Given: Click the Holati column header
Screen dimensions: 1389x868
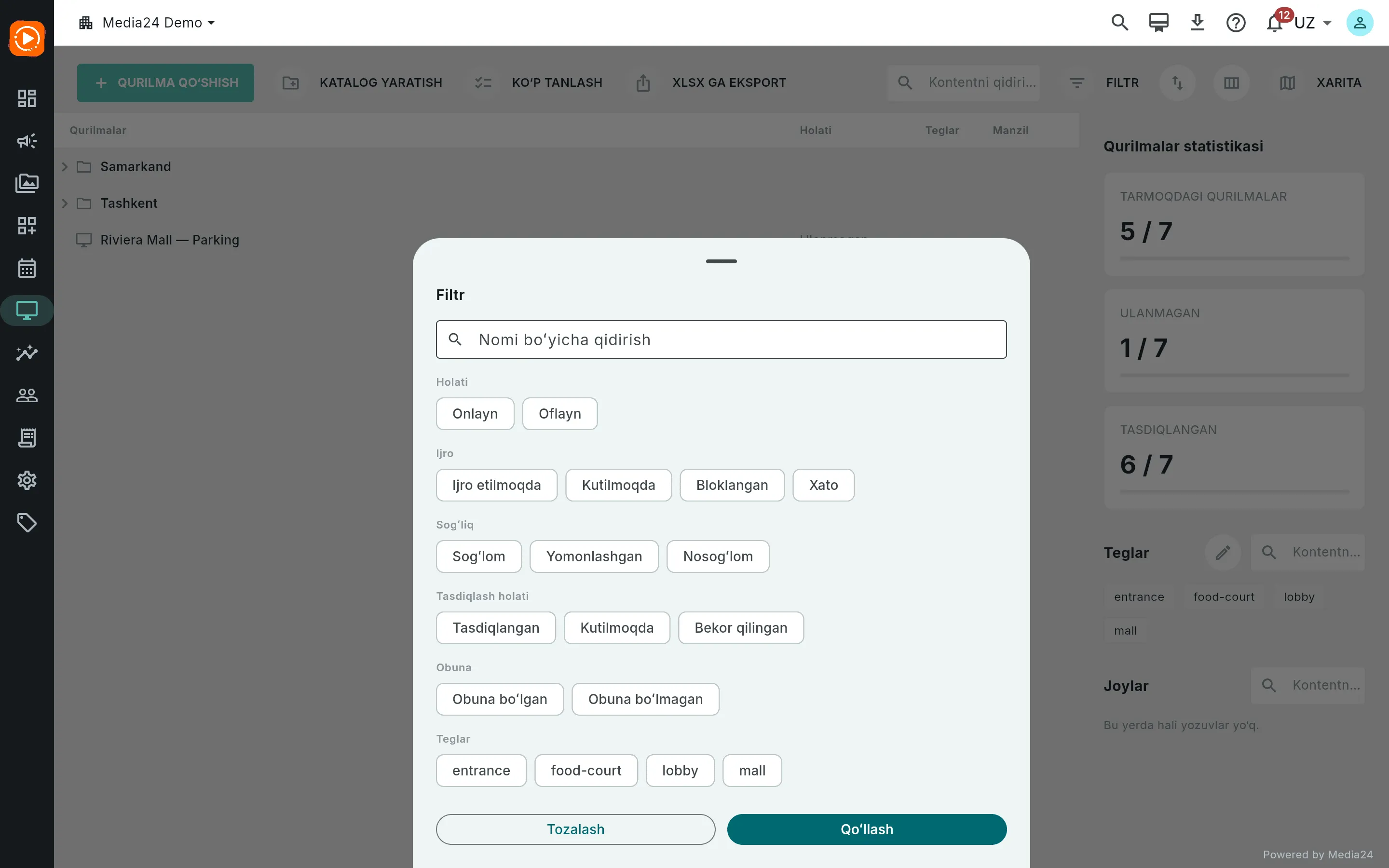Looking at the screenshot, I should 816,130.
